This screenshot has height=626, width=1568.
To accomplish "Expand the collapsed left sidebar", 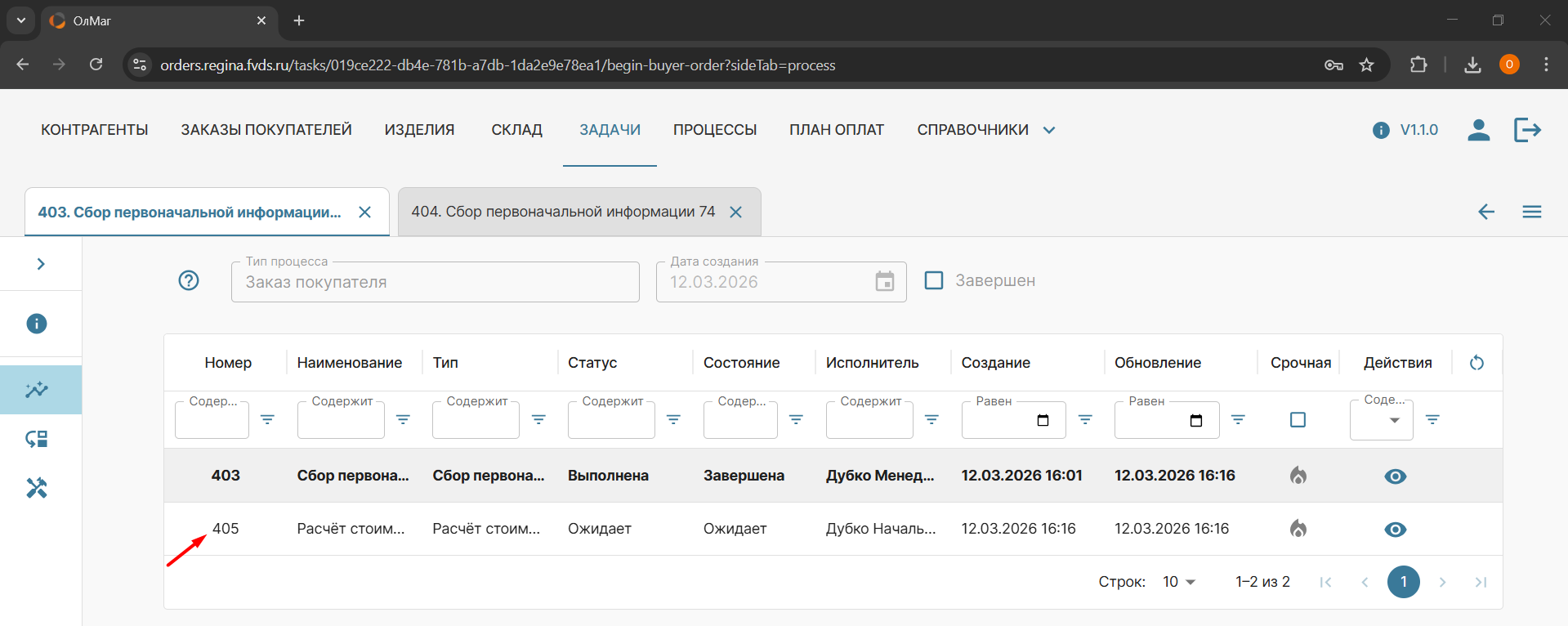I will tap(41, 264).
